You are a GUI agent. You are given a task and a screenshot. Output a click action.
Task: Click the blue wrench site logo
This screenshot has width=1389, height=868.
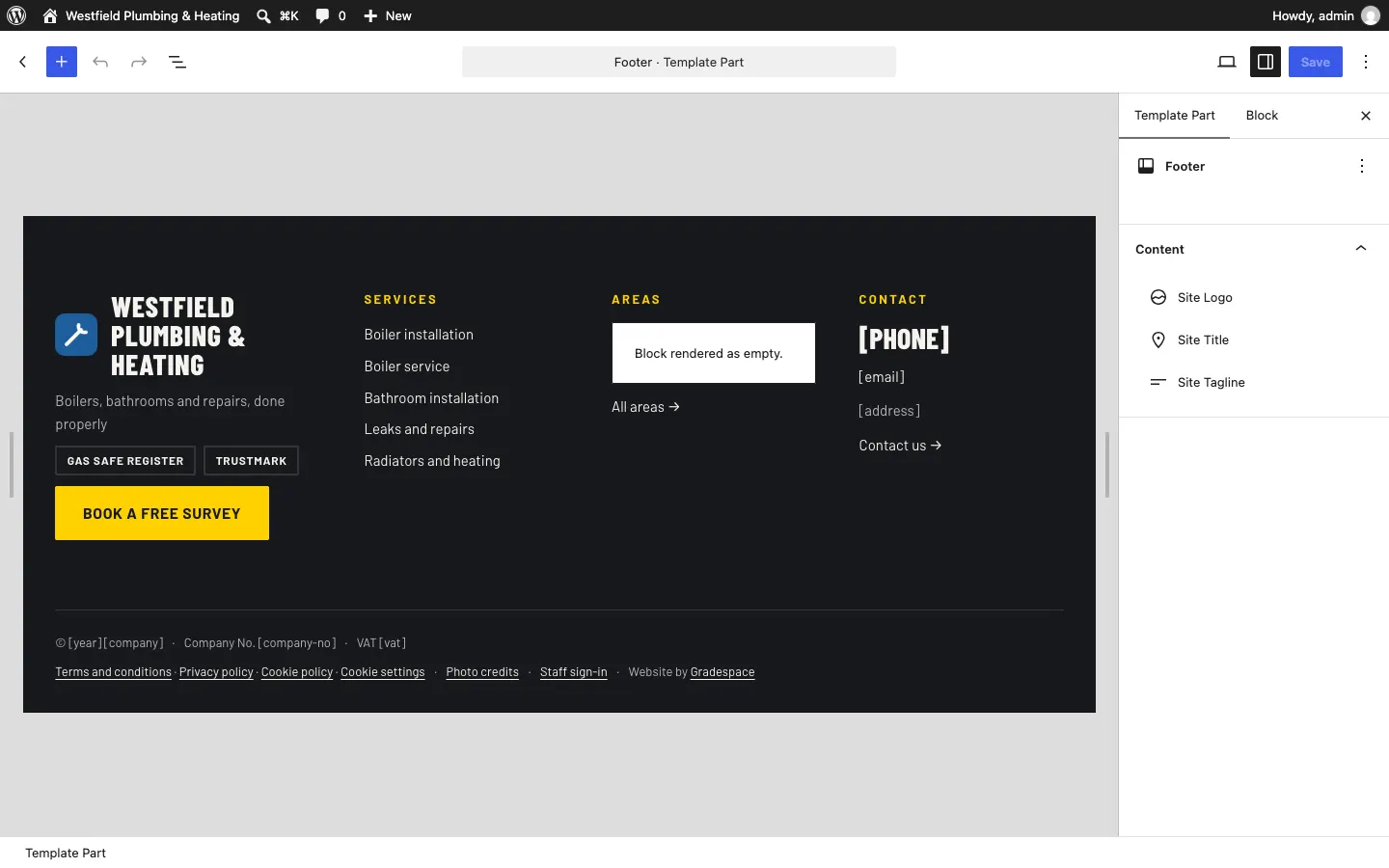tap(76, 335)
